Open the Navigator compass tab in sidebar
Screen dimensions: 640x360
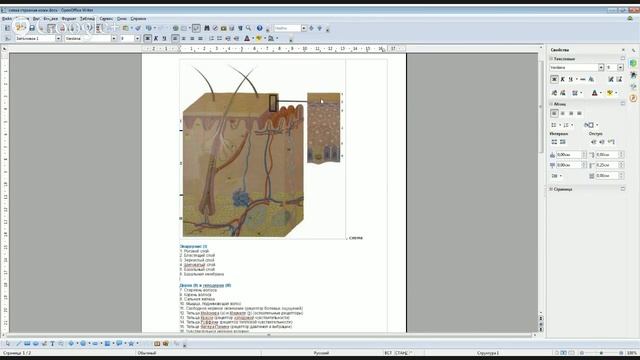point(633,98)
